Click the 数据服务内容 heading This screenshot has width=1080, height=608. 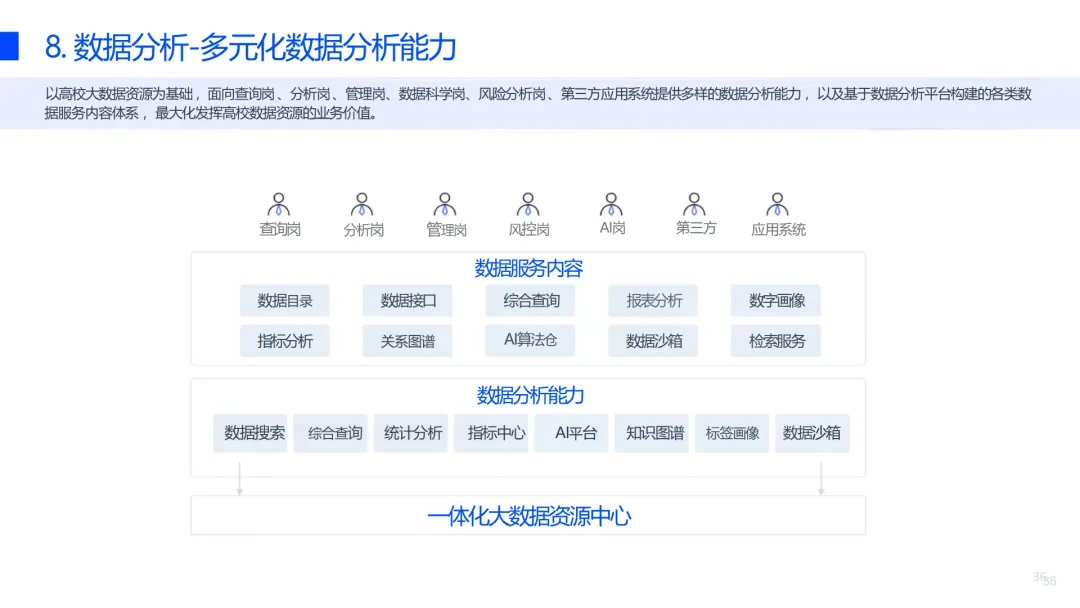529,269
